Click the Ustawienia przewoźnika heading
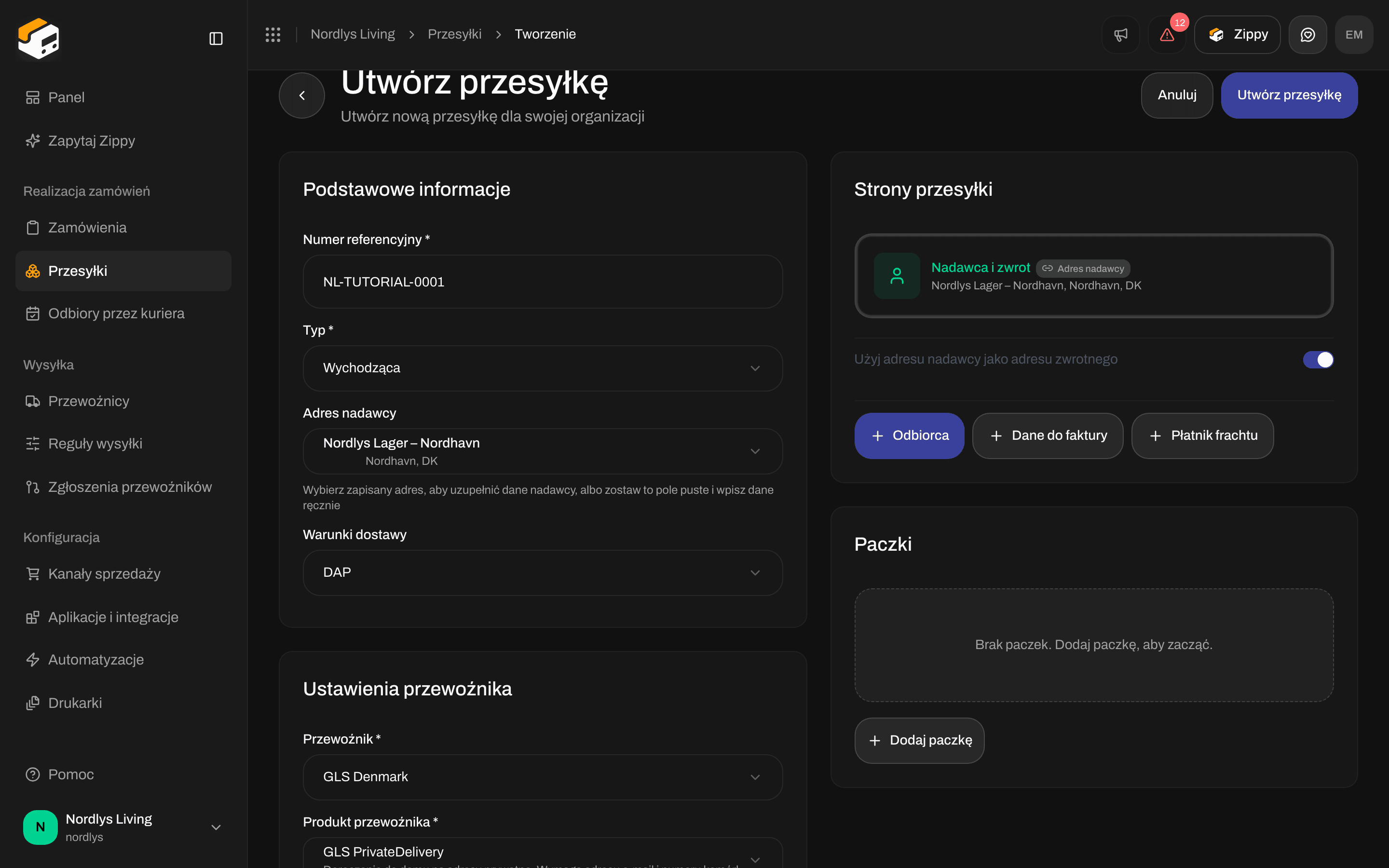The image size is (1389, 868). click(407, 689)
